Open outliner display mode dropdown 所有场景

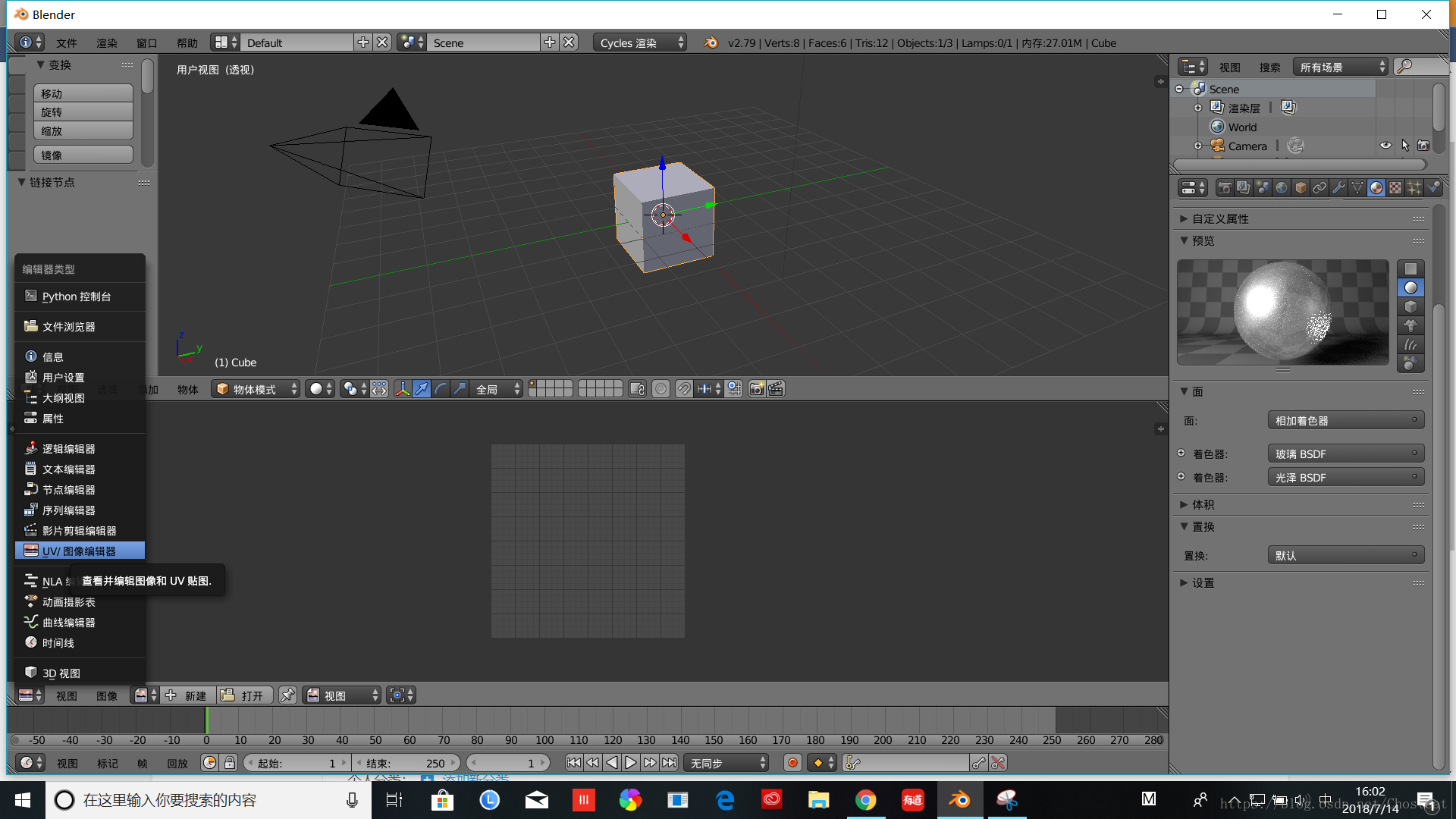tap(1341, 67)
